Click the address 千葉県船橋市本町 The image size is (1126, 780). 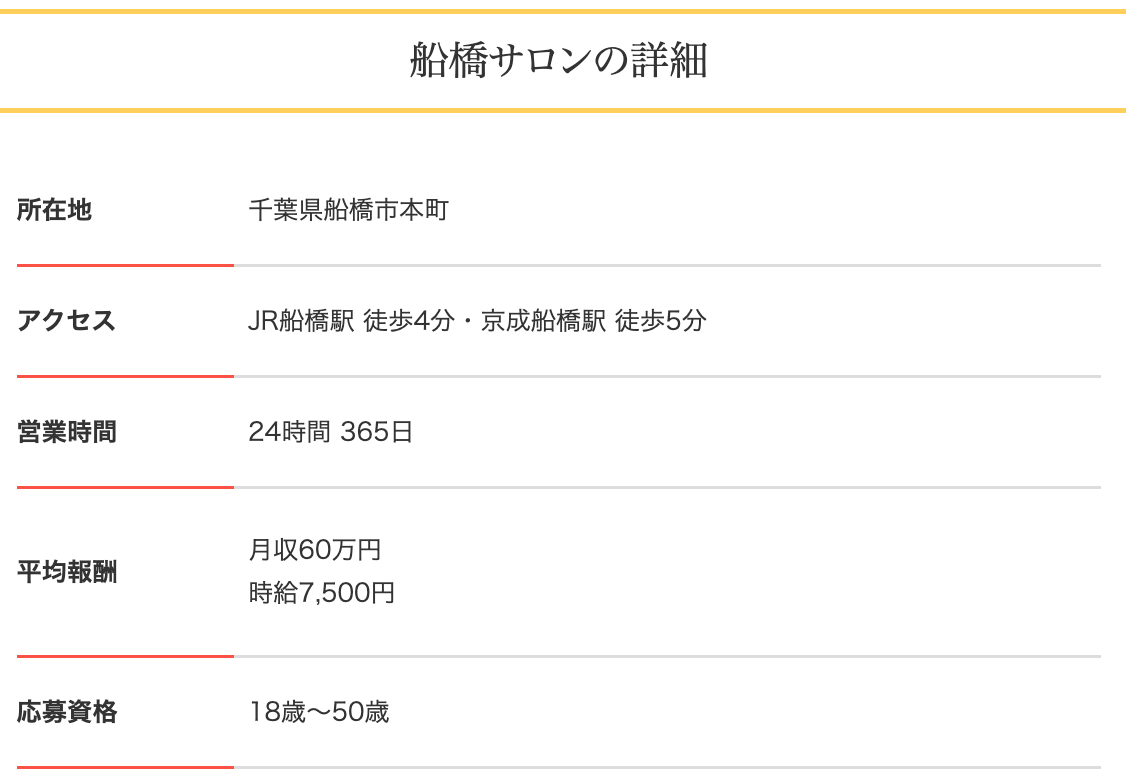coord(348,210)
